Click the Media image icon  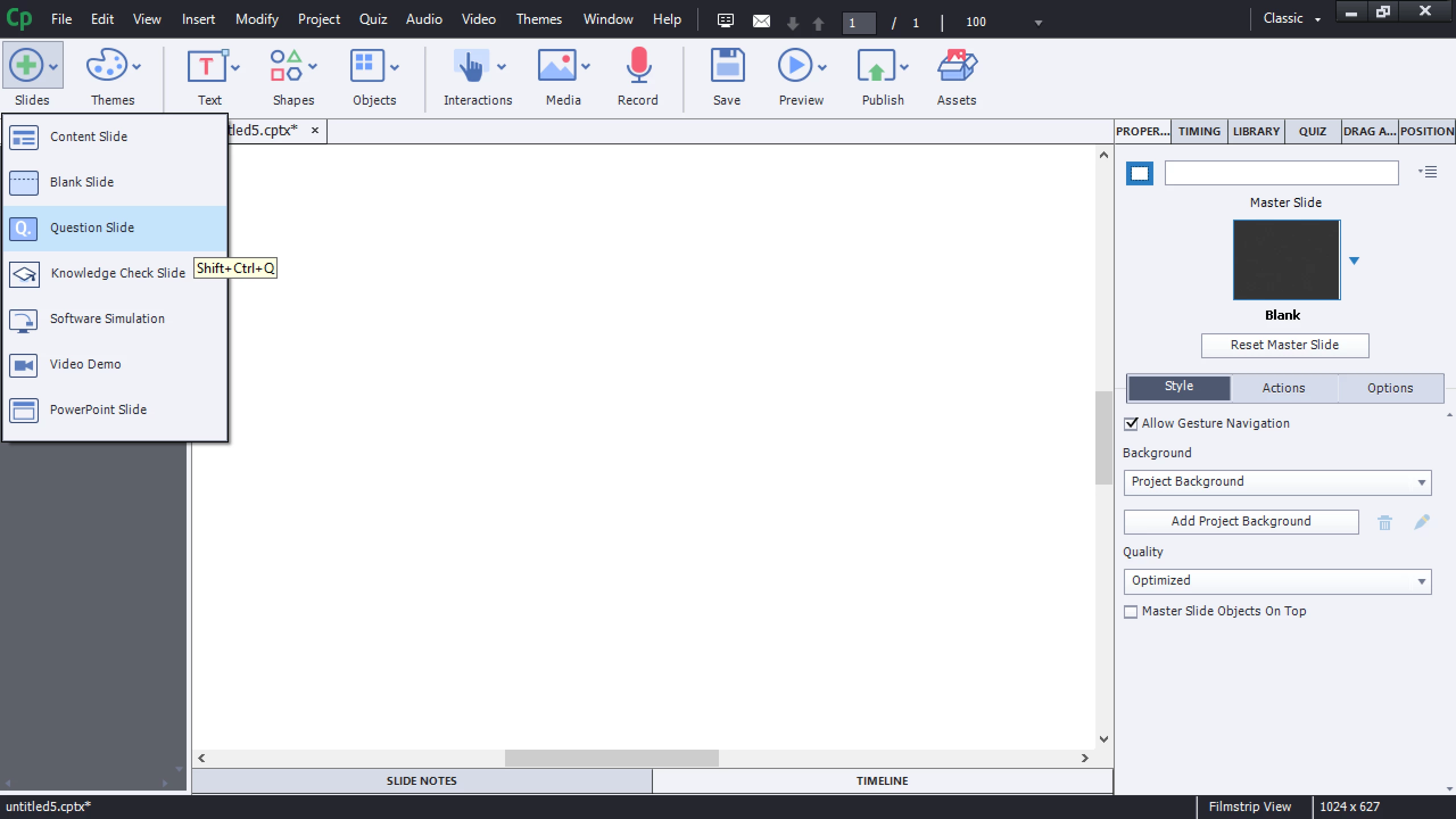(x=557, y=66)
